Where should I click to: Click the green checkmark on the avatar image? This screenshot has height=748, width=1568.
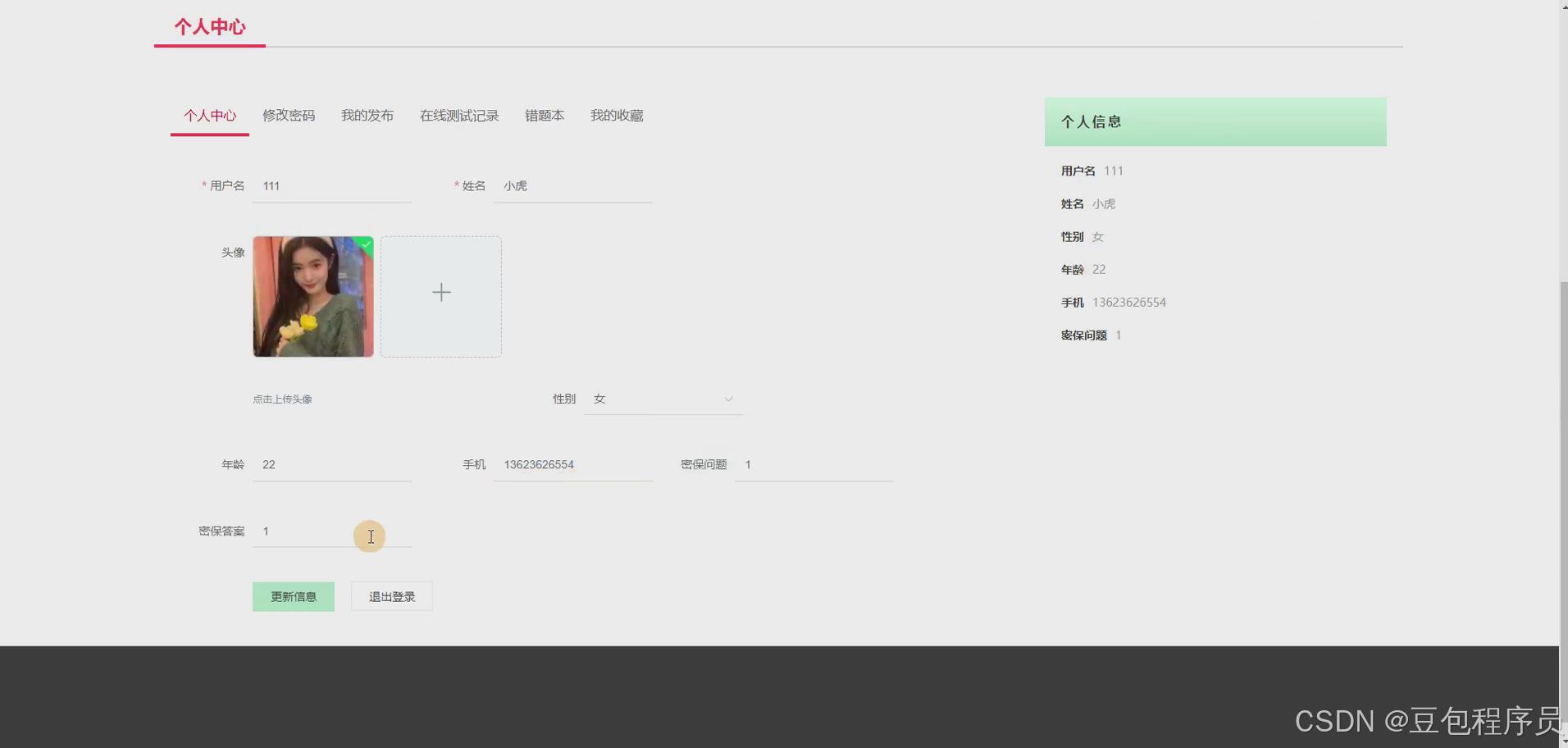click(365, 245)
